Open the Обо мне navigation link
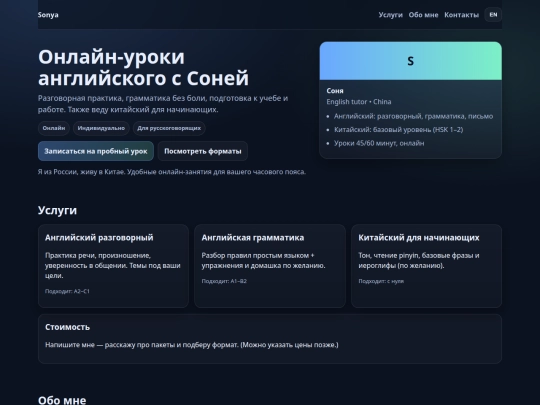The image size is (540, 405). (x=423, y=15)
